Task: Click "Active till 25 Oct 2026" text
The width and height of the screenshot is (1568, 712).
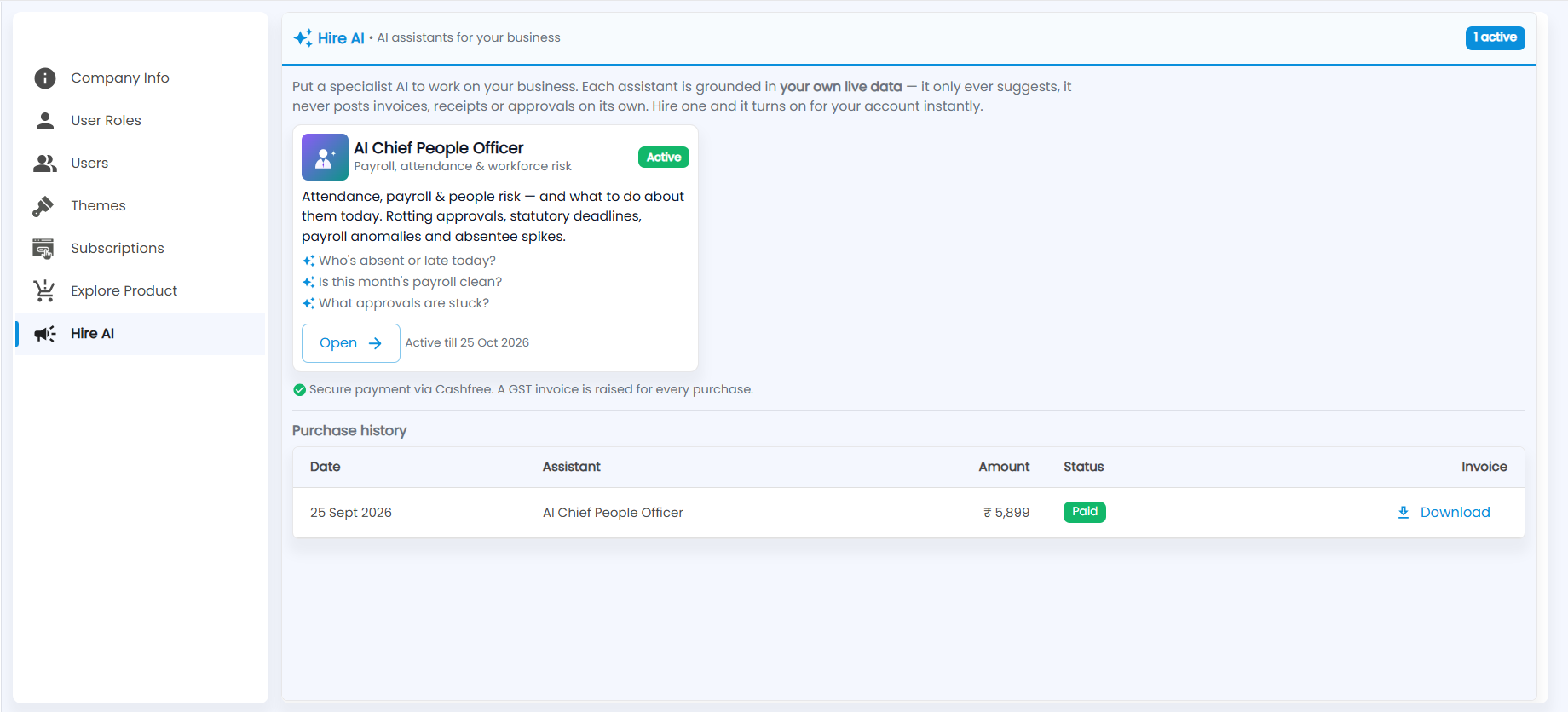Action: pyautogui.click(x=467, y=343)
